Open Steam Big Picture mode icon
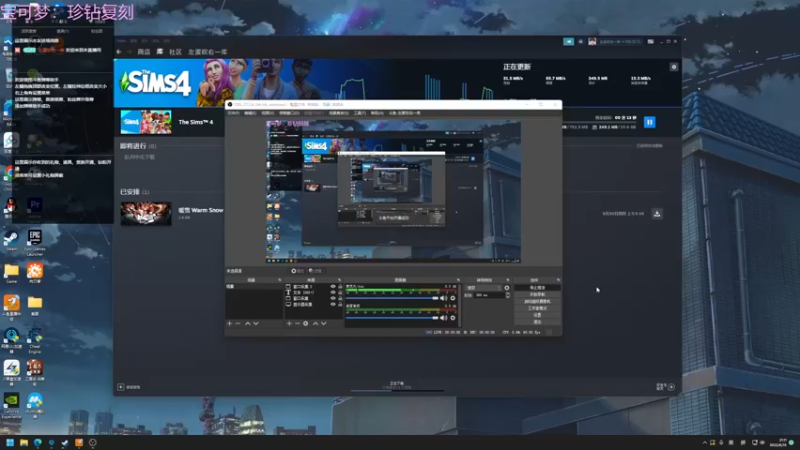 pyautogui.click(x=651, y=41)
